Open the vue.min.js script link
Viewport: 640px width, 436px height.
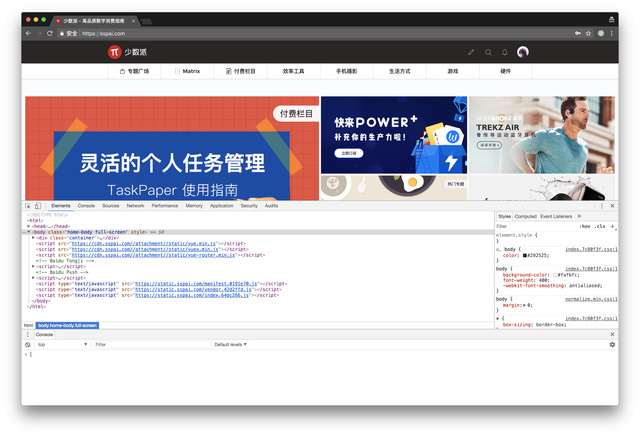(x=144, y=243)
